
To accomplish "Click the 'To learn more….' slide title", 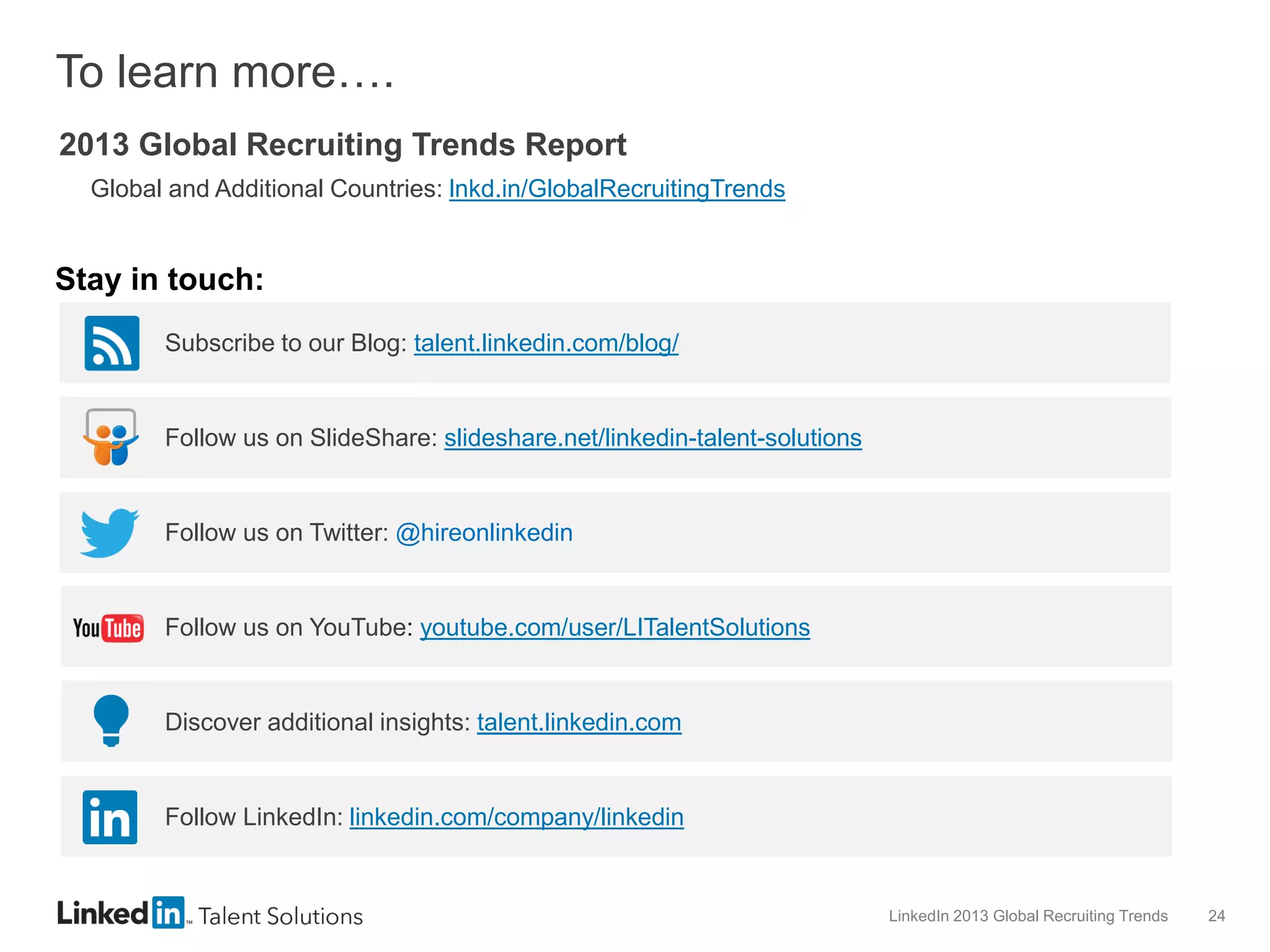I will click(225, 72).
